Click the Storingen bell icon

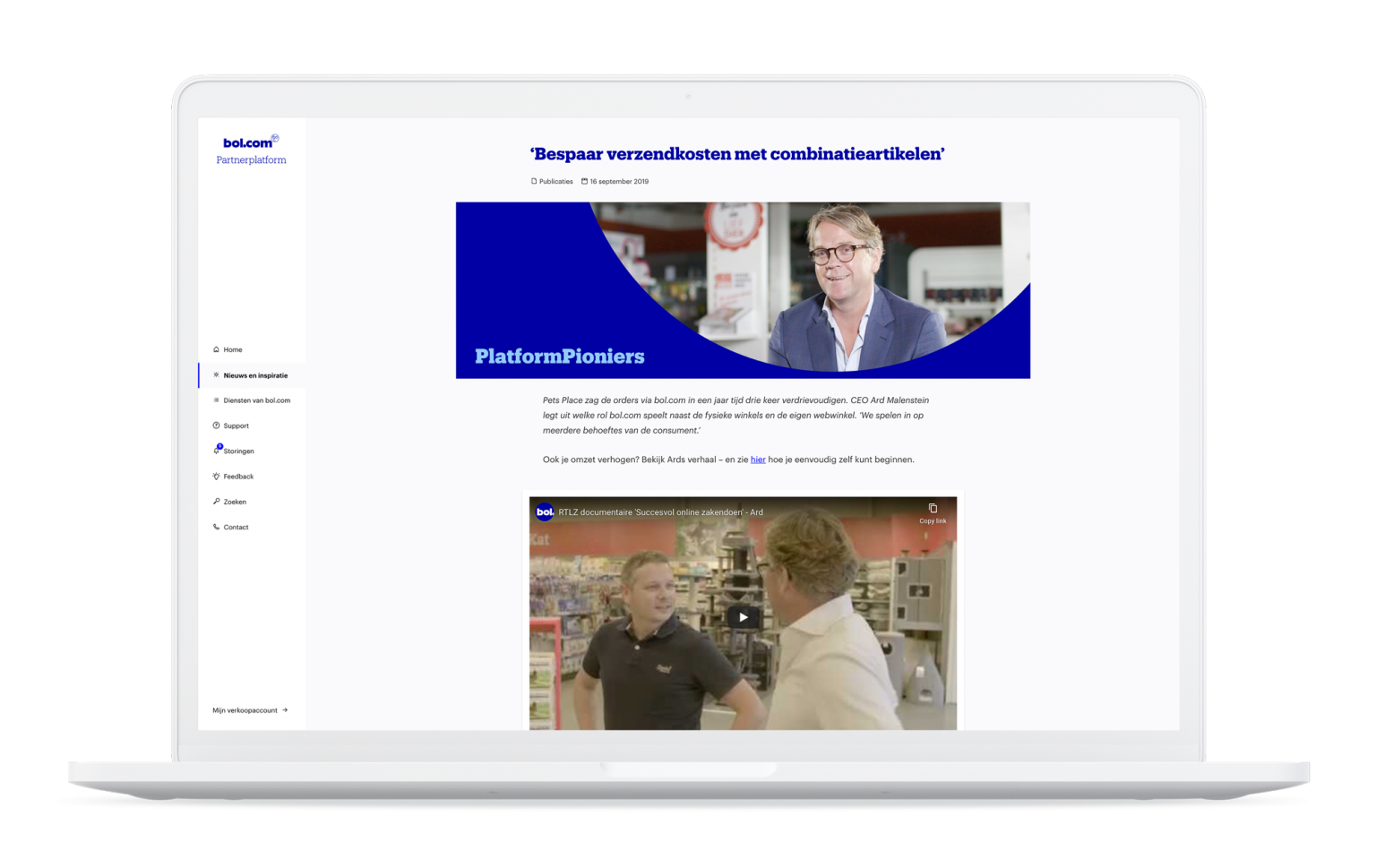(x=216, y=451)
